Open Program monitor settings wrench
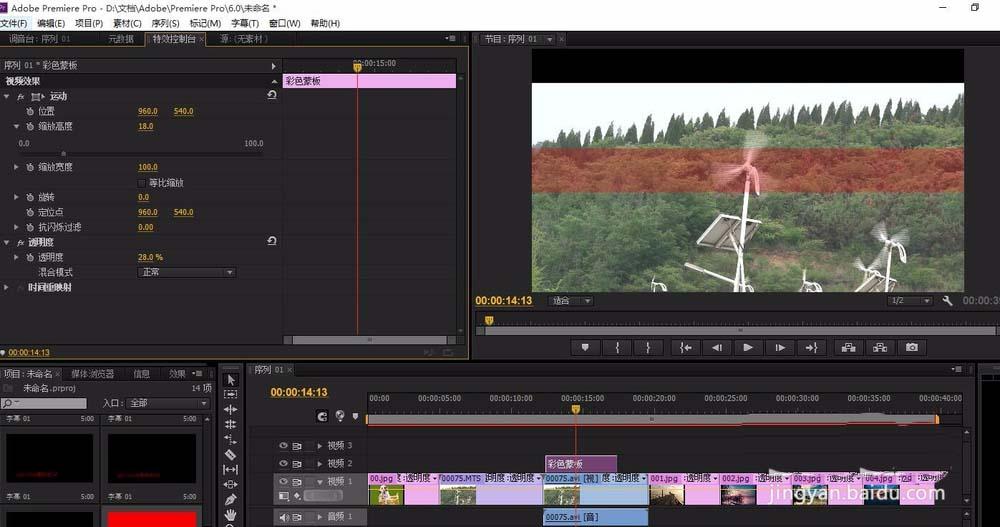This screenshot has height=527, width=1000. click(947, 300)
